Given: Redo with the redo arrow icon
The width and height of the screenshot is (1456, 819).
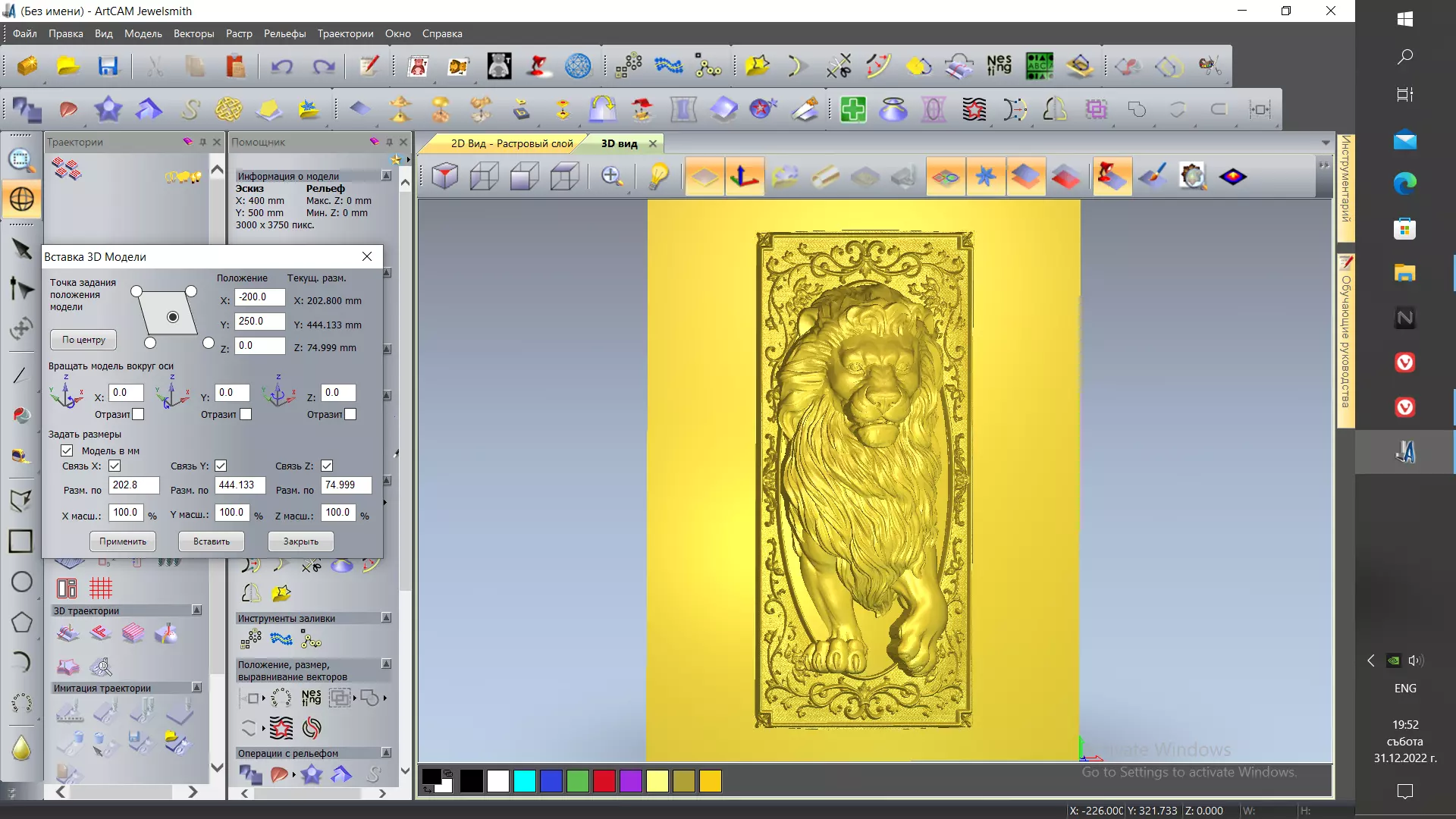Looking at the screenshot, I should [x=324, y=66].
